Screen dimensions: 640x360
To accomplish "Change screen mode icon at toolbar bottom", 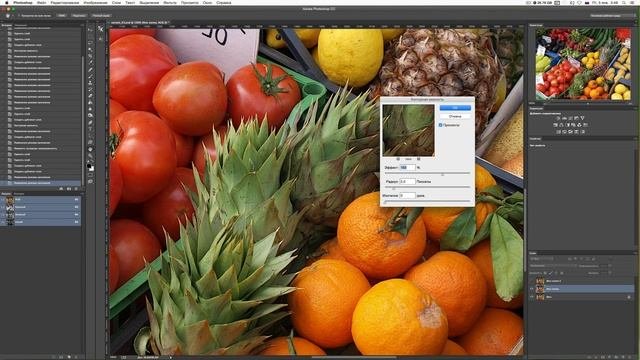I will 90,182.
